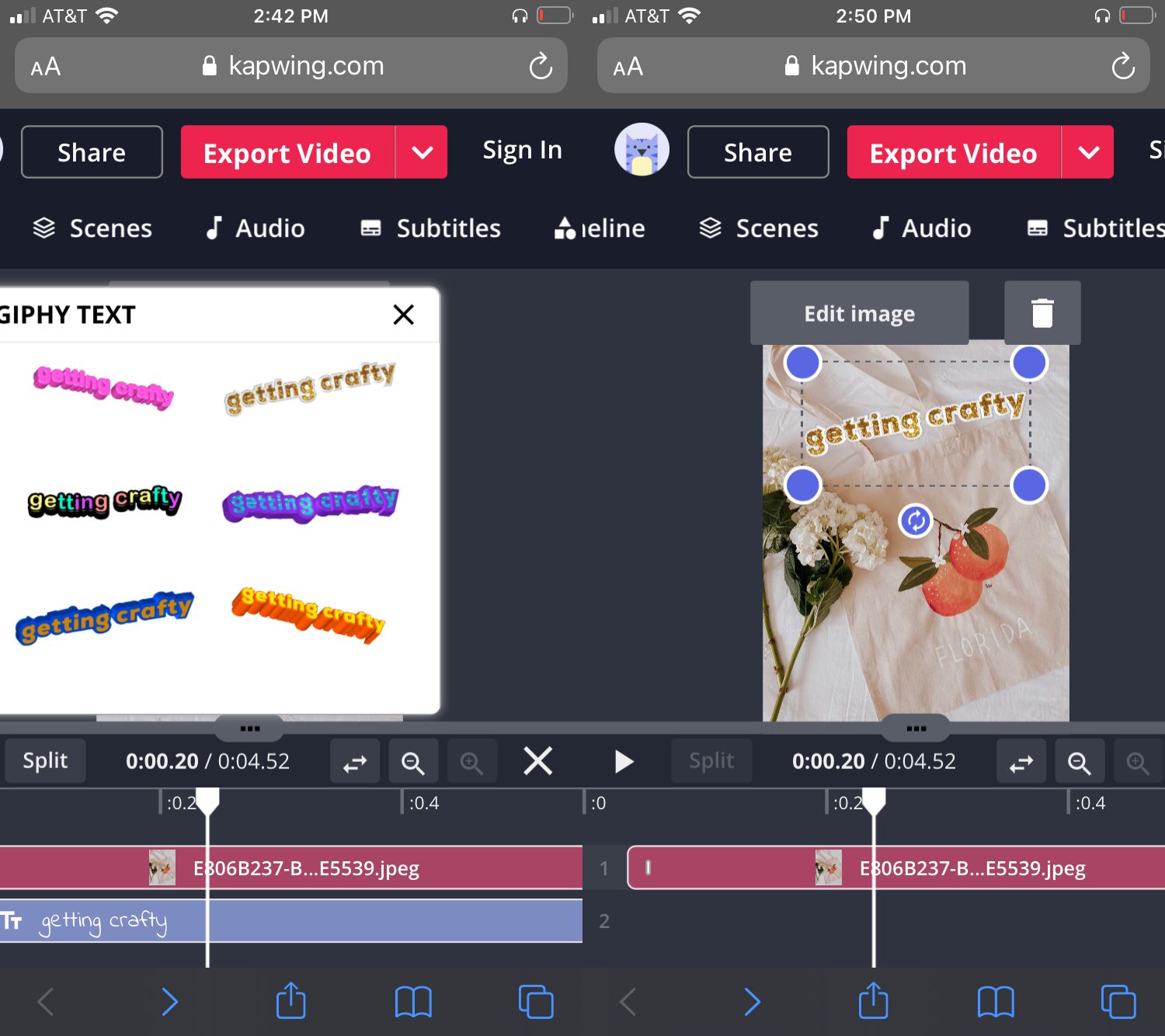Image resolution: width=1165 pixels, height=1036 pixels.
Task: Zoom out the left timeline
Action: [412, 763]
